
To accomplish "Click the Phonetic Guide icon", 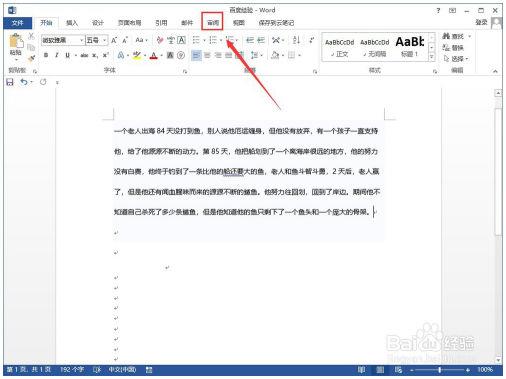I will (x=171, y=40).
